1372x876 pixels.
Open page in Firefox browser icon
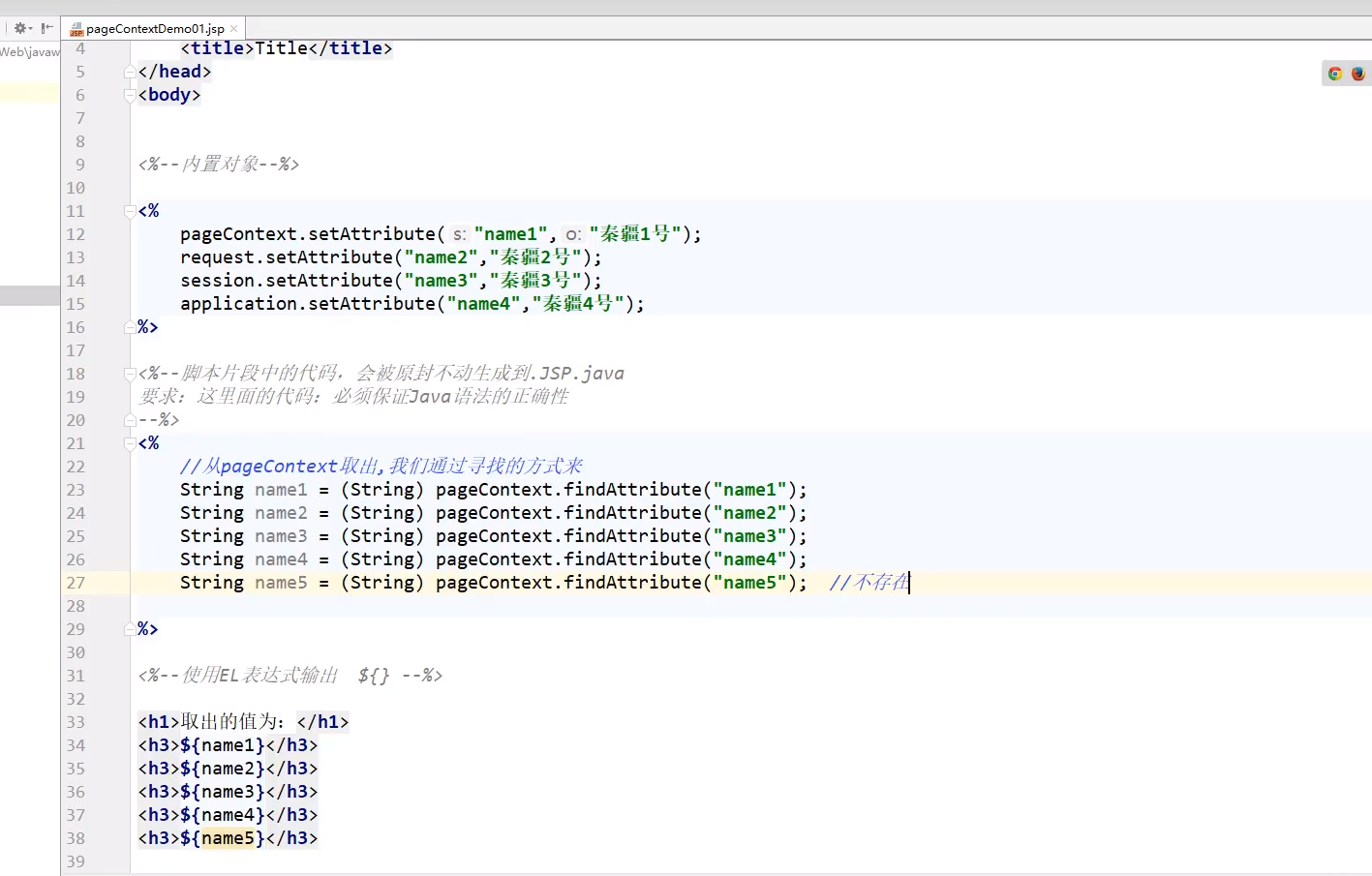[x=1357, y=74]
